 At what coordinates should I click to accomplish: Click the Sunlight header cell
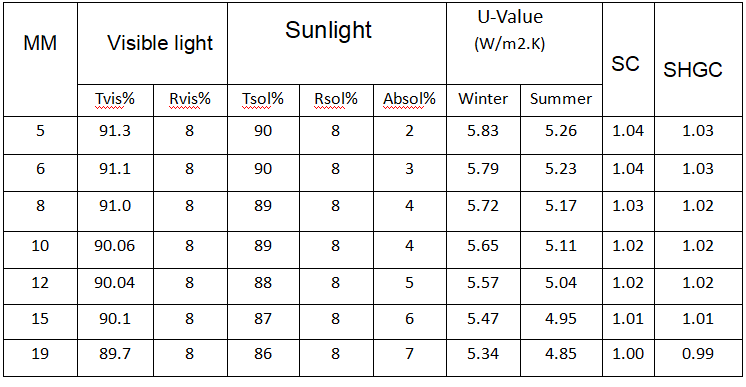click(x=337, y=44)
